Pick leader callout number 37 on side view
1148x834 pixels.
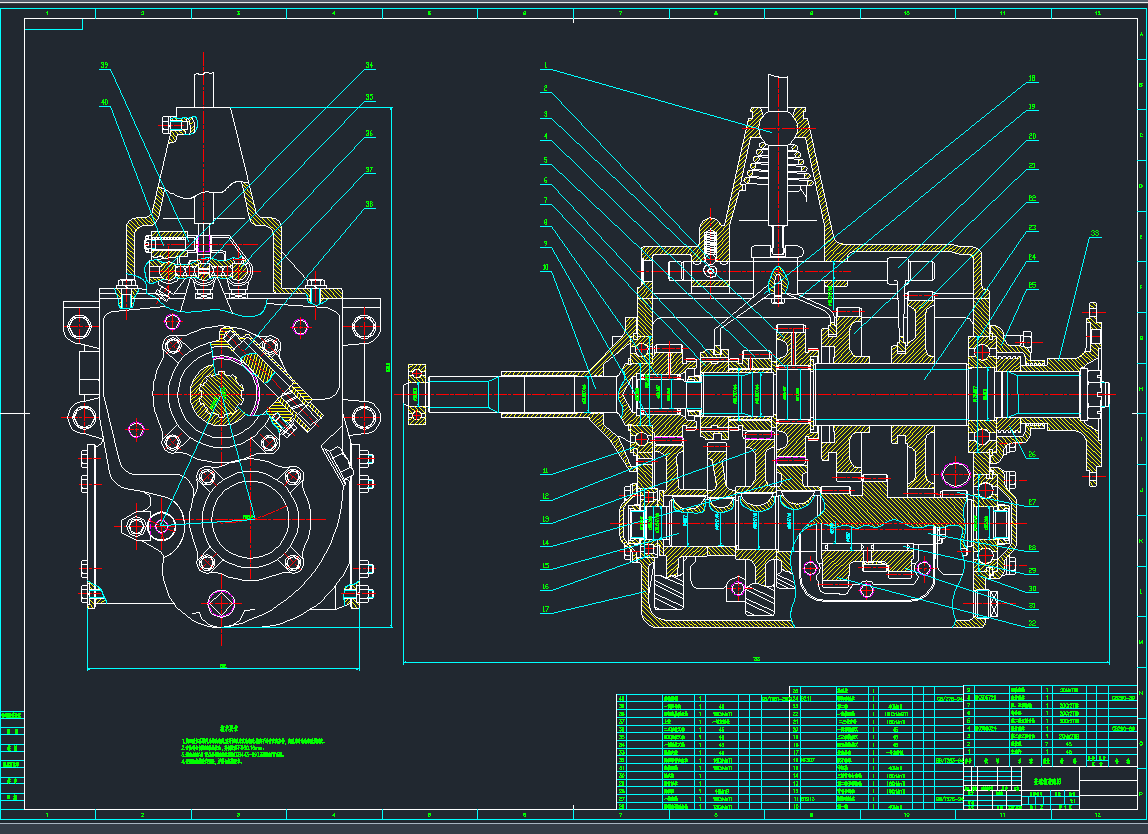click(369, 170)
